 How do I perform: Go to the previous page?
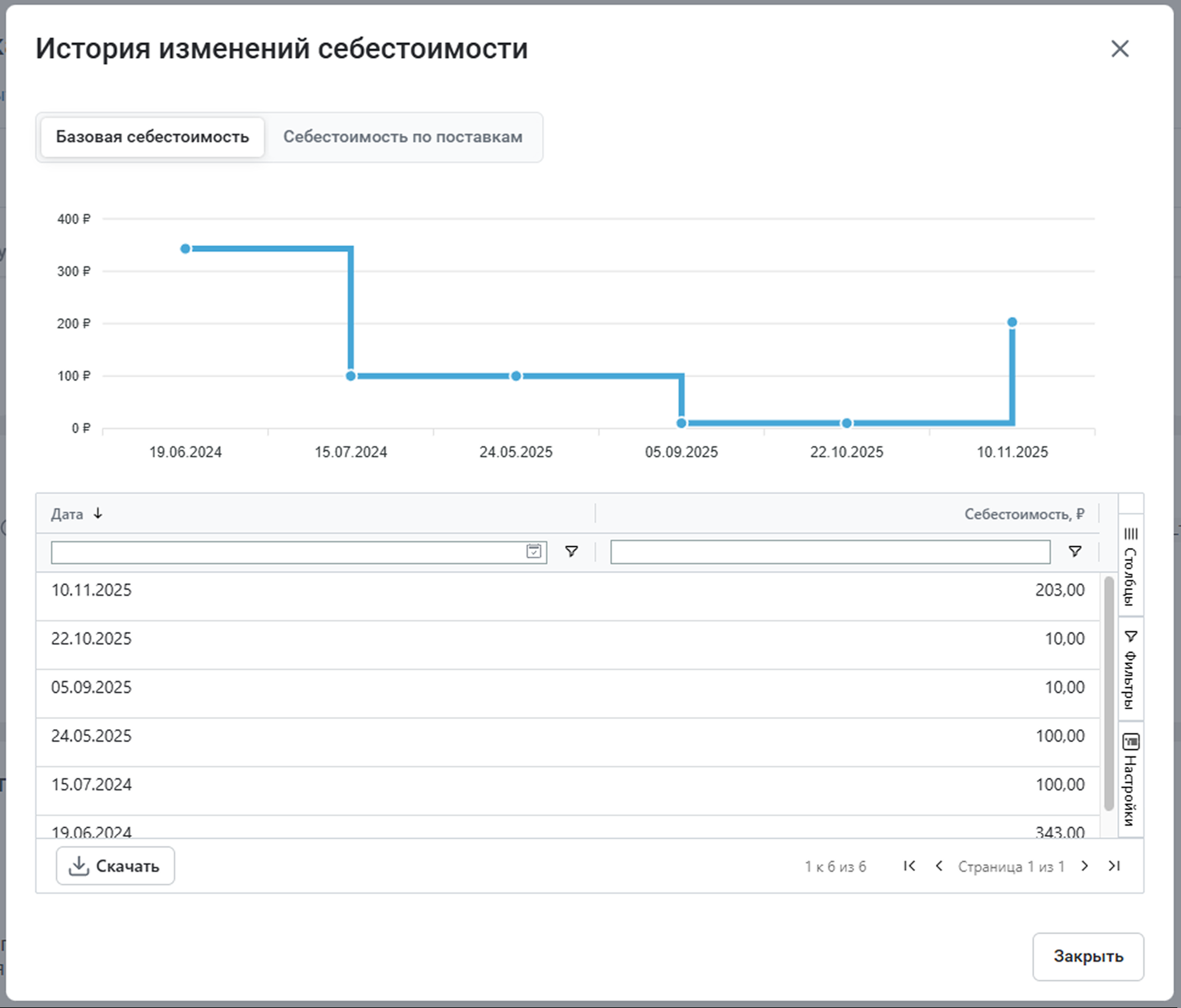(x=939, y=866)
